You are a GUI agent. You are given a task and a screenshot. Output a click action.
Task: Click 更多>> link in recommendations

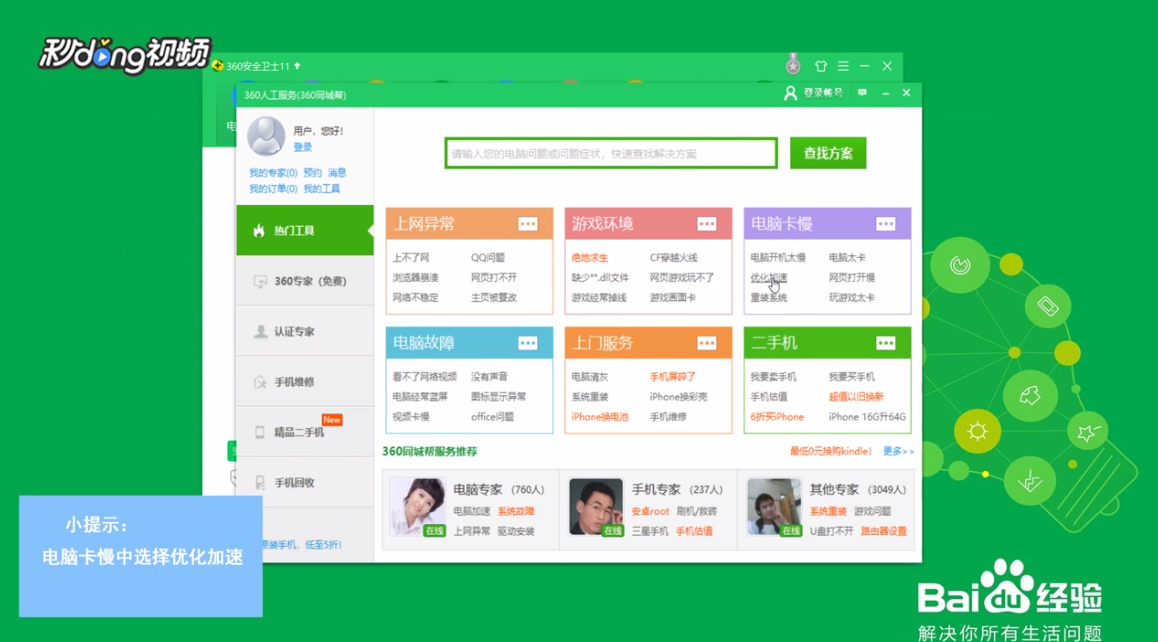click(898, 451)
